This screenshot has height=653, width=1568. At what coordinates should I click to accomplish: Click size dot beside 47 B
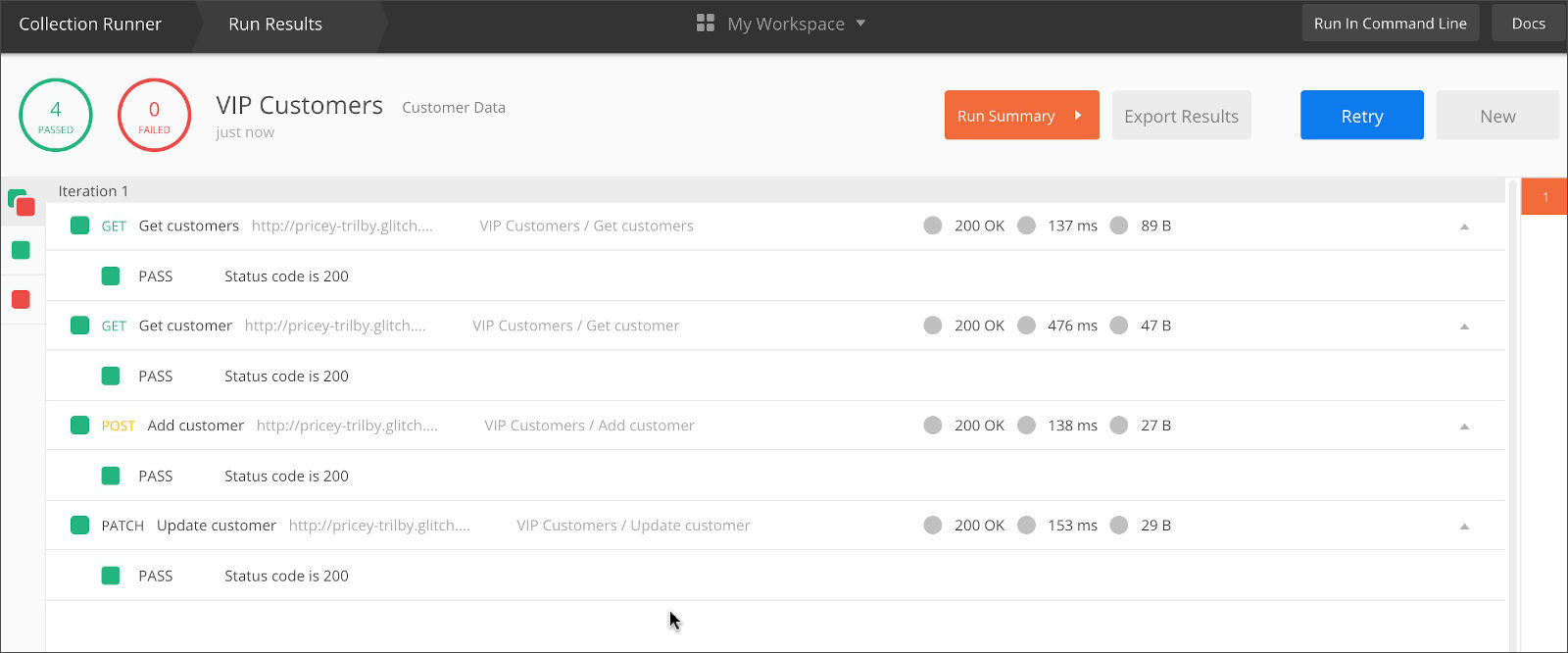pos(1119,326)
